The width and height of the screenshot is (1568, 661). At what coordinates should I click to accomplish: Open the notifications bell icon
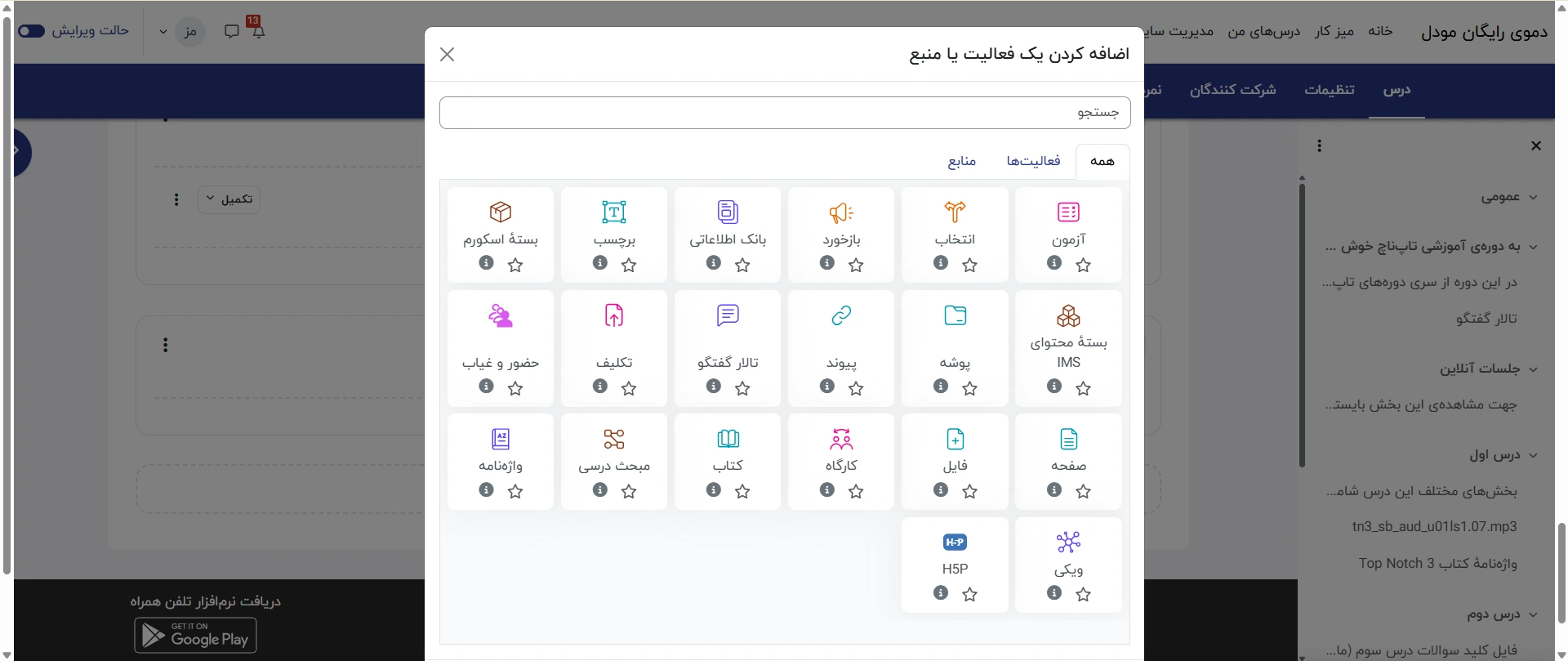[258, 32]
